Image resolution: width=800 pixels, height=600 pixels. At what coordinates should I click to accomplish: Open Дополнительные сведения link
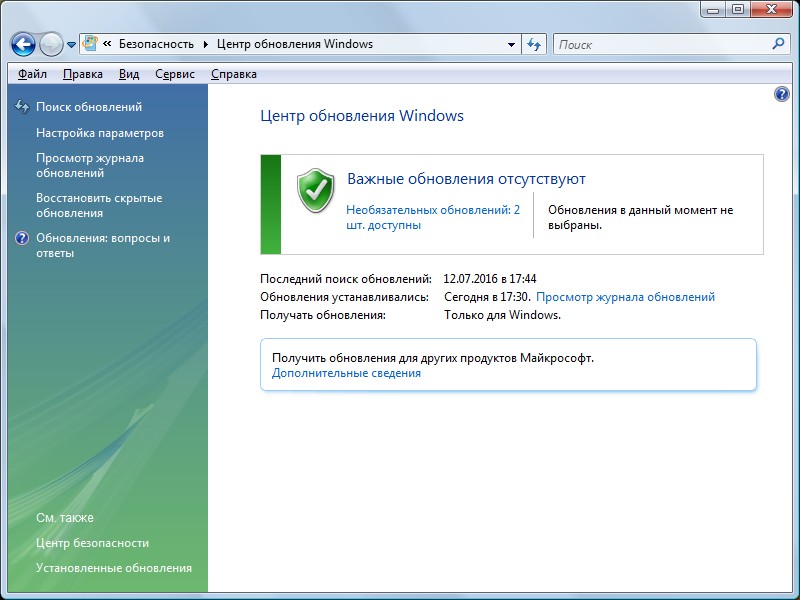(346, 373)
